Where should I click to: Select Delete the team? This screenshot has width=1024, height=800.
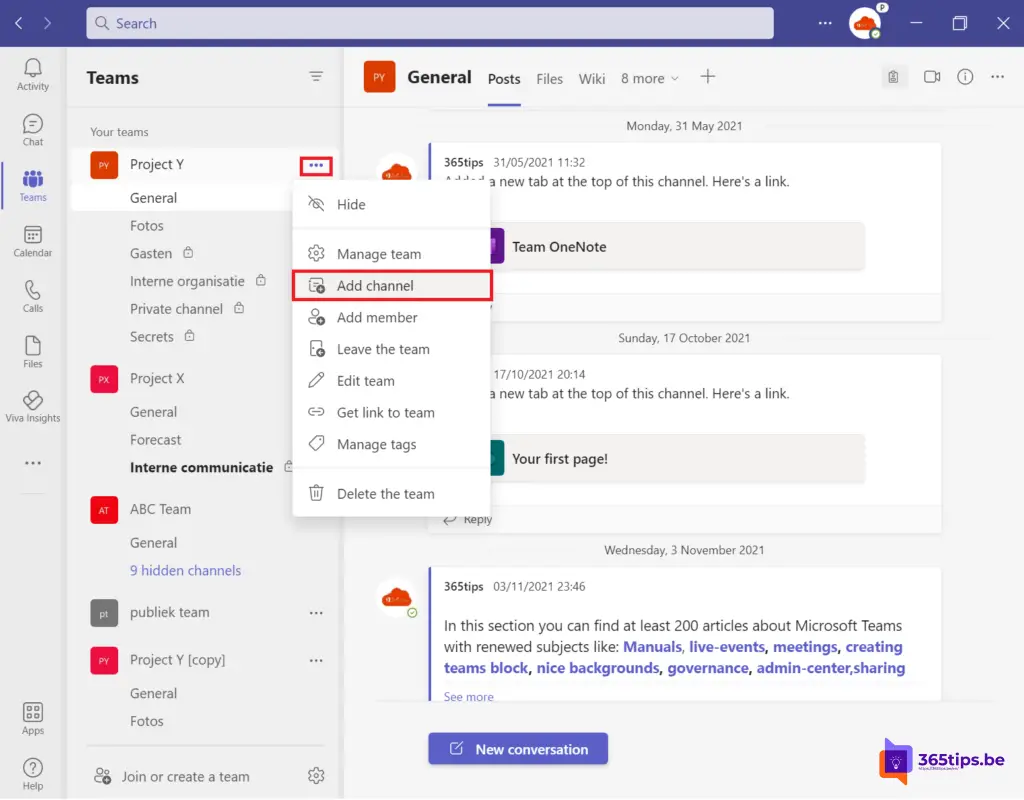click(x=392, y=494)
